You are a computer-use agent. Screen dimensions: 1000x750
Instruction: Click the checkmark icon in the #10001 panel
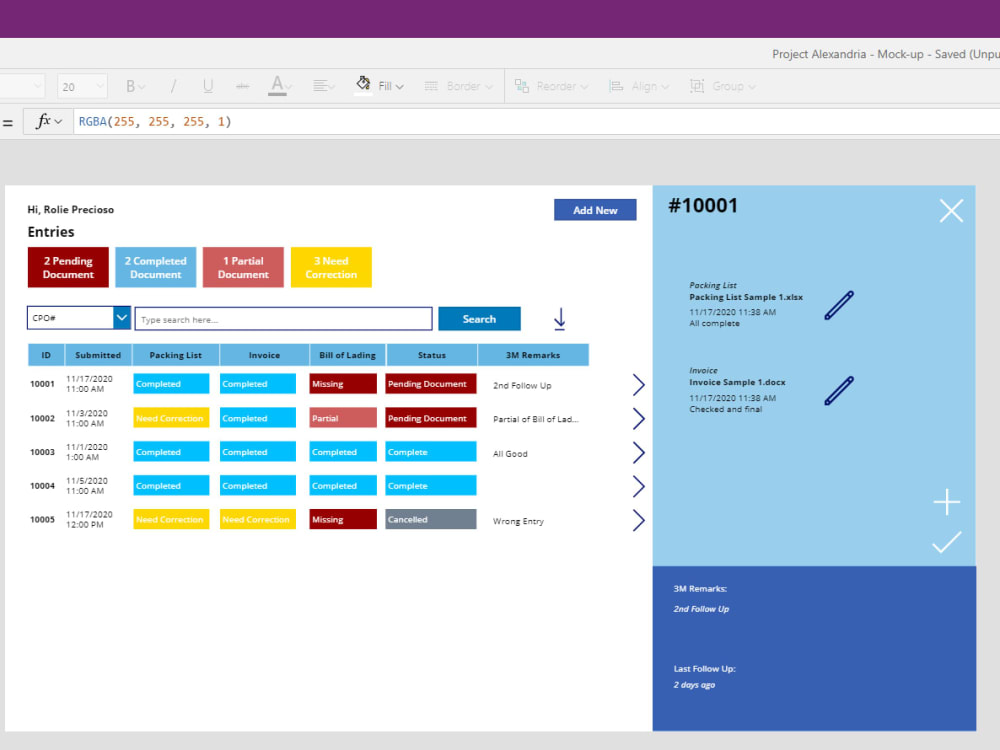946,543
